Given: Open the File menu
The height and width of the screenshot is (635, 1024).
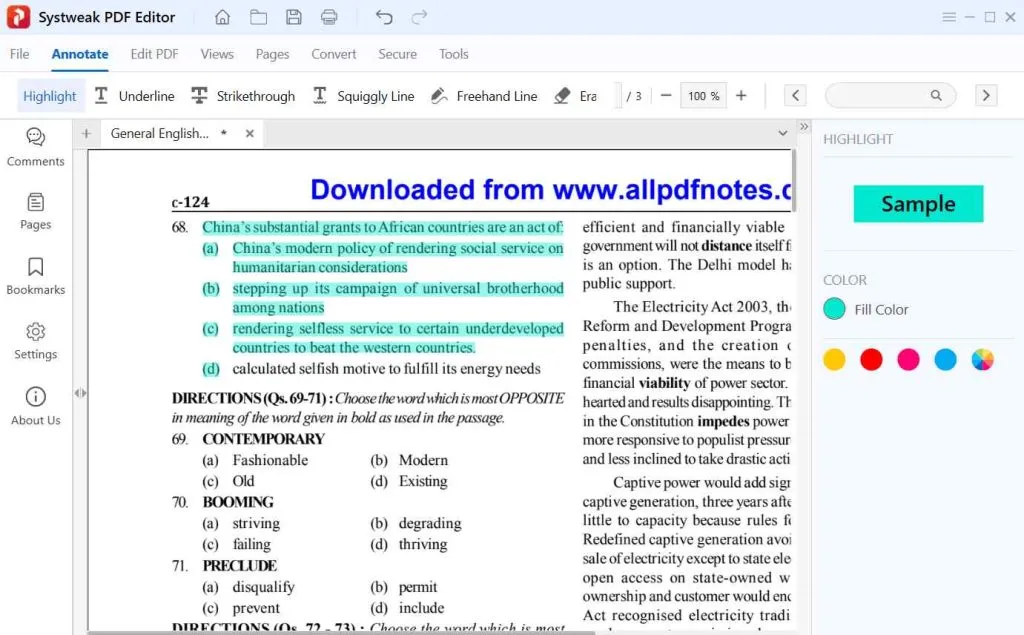Looking at the screenshot, I should click(20, 54).
